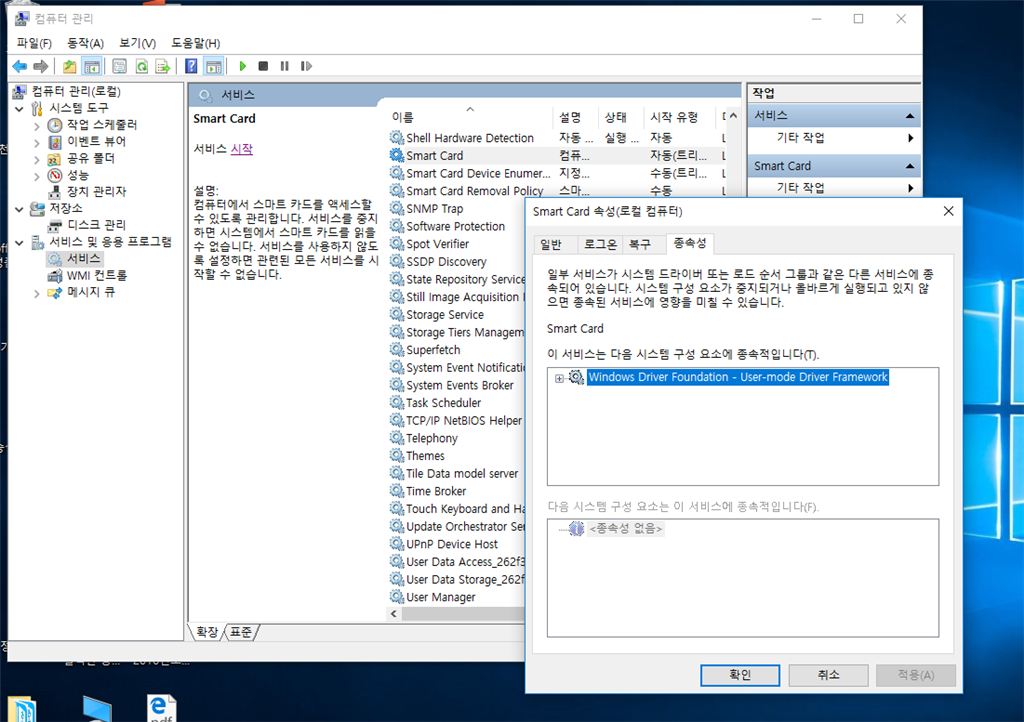Image resolution: width=1024 pixels, height=722 pixels.
Task: Open the 동작(A) menu
Action: pyautogui.click(x=86, y=43)
